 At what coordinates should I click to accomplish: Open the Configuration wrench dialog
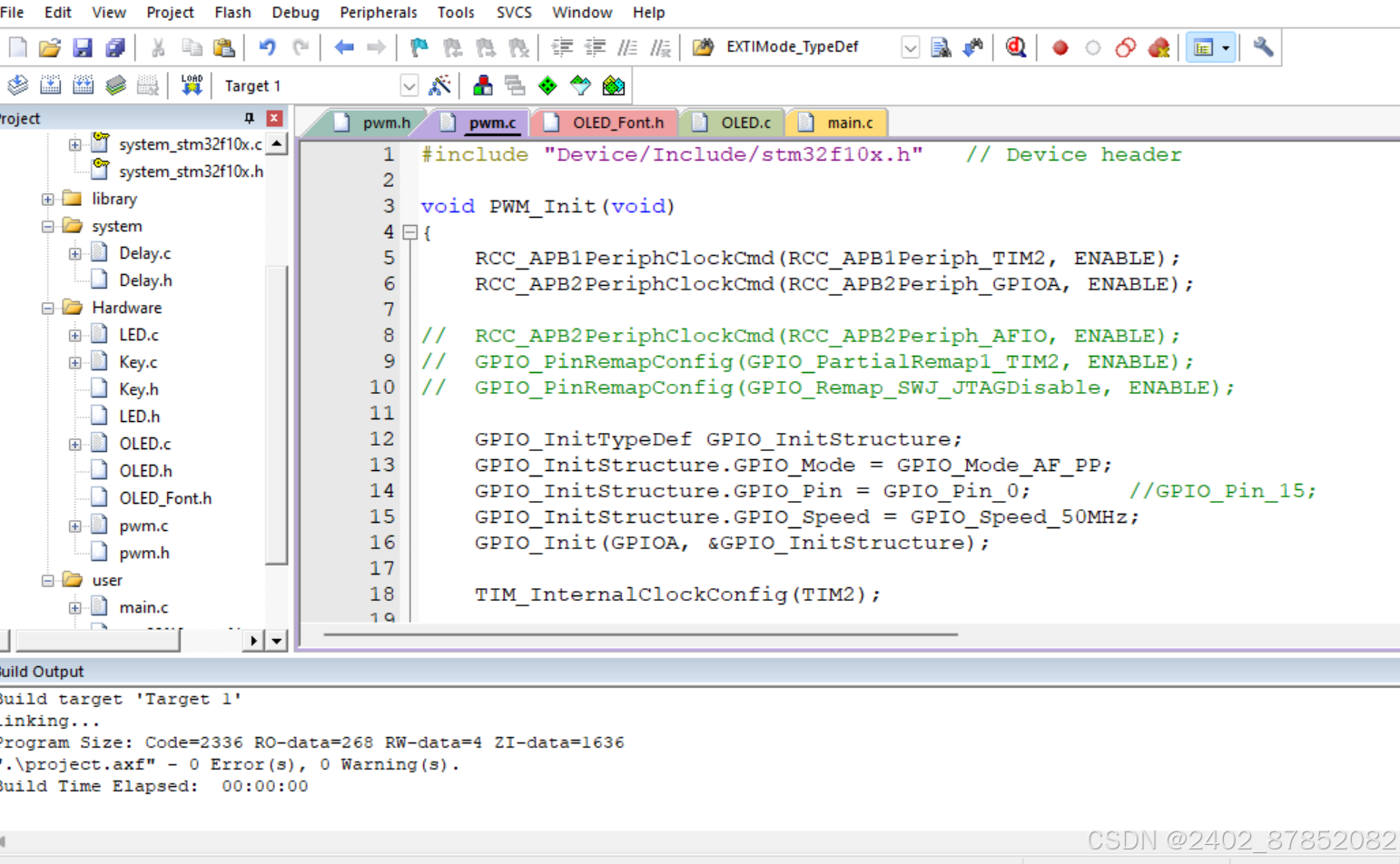click(x=1262, y=46)
